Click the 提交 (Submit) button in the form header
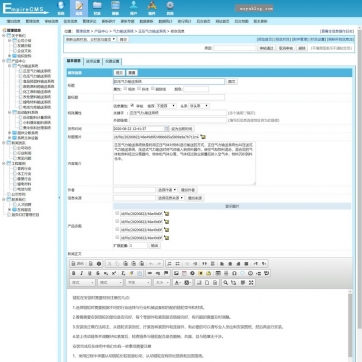362x362 pixels. pos(119,73)
